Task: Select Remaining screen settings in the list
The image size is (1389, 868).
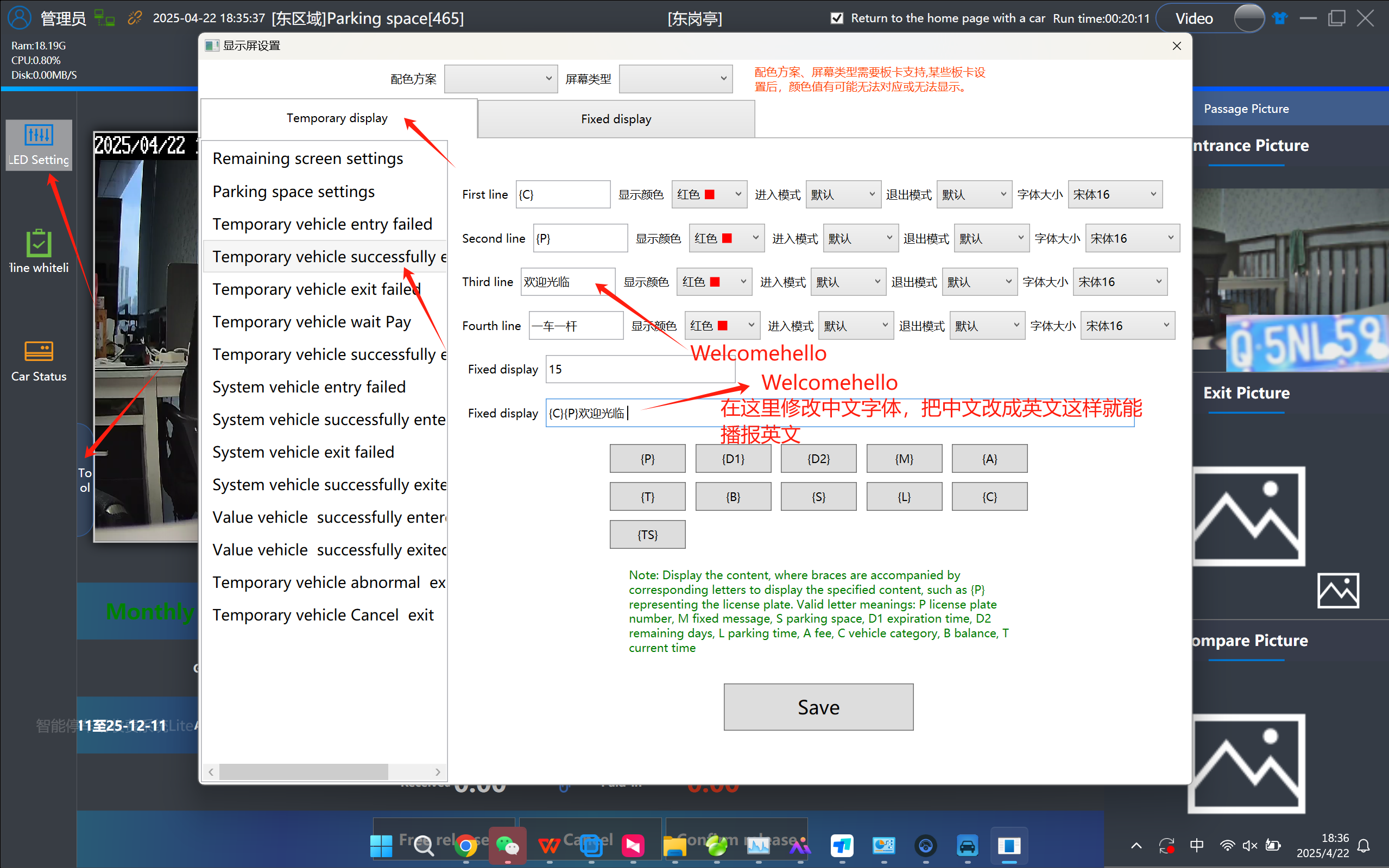Action: (324, 159)
